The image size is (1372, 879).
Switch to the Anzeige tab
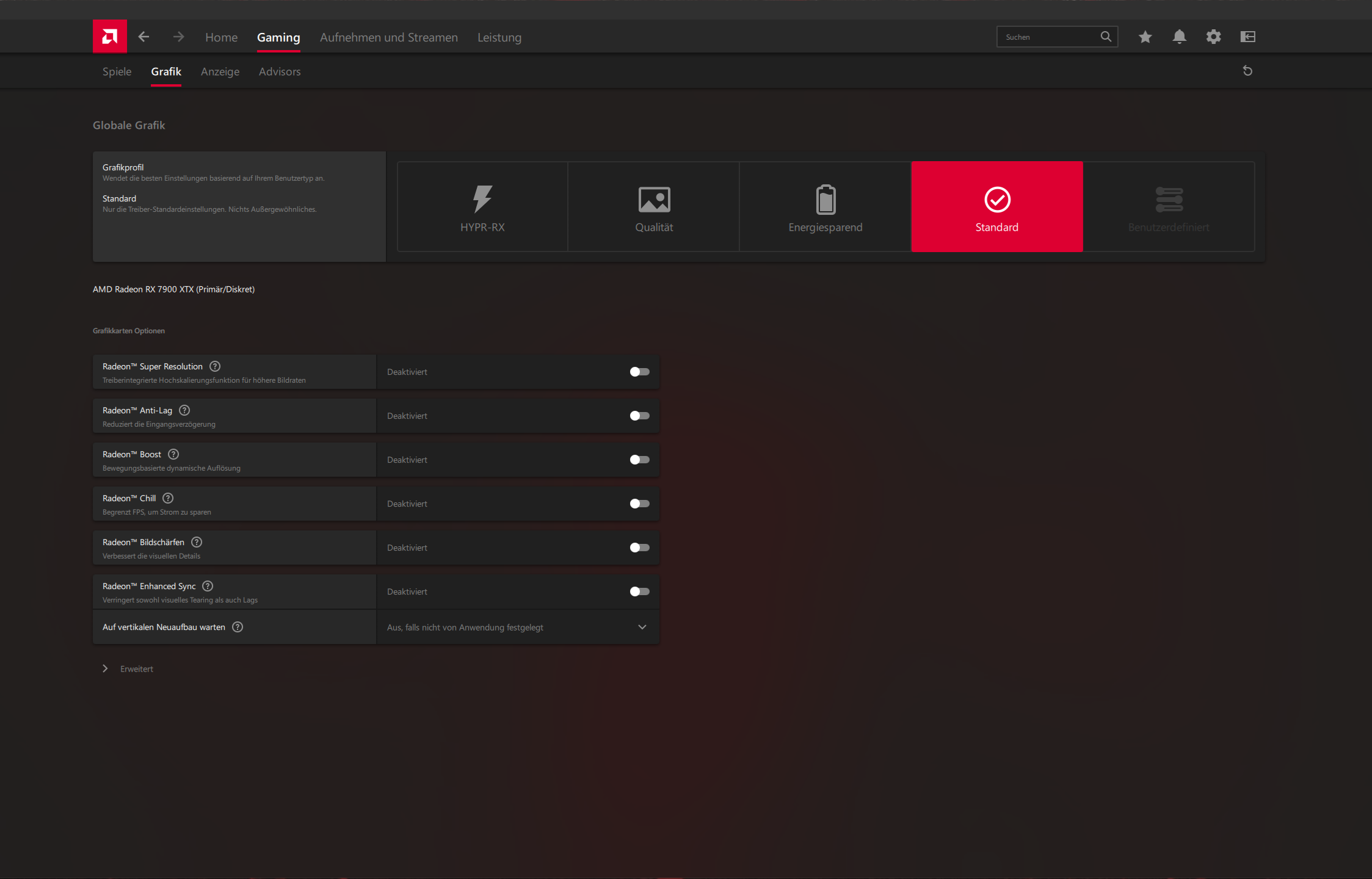coord(220,71)
